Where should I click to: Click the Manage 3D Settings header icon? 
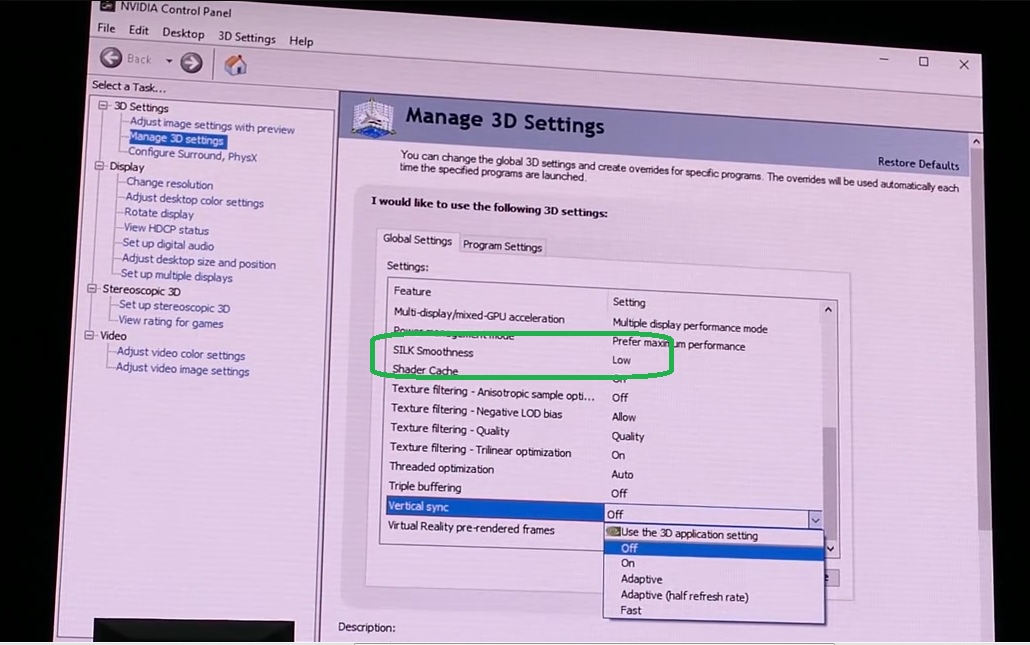(373, 117)
